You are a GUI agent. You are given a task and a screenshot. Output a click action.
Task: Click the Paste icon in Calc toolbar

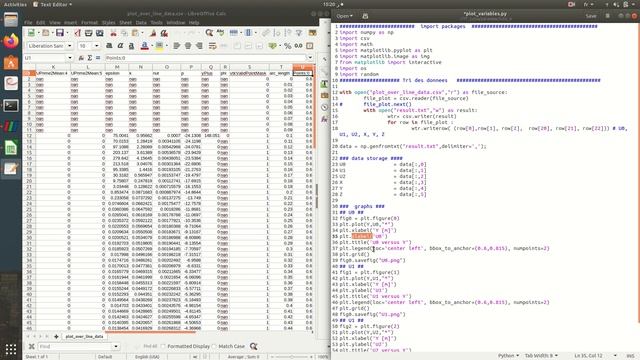point(135,33)
